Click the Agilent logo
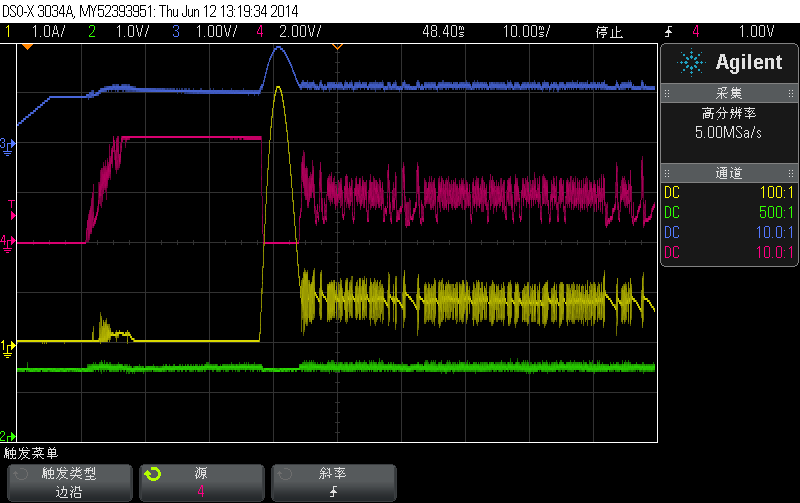The image size is (800, 503). click(730, 62)
